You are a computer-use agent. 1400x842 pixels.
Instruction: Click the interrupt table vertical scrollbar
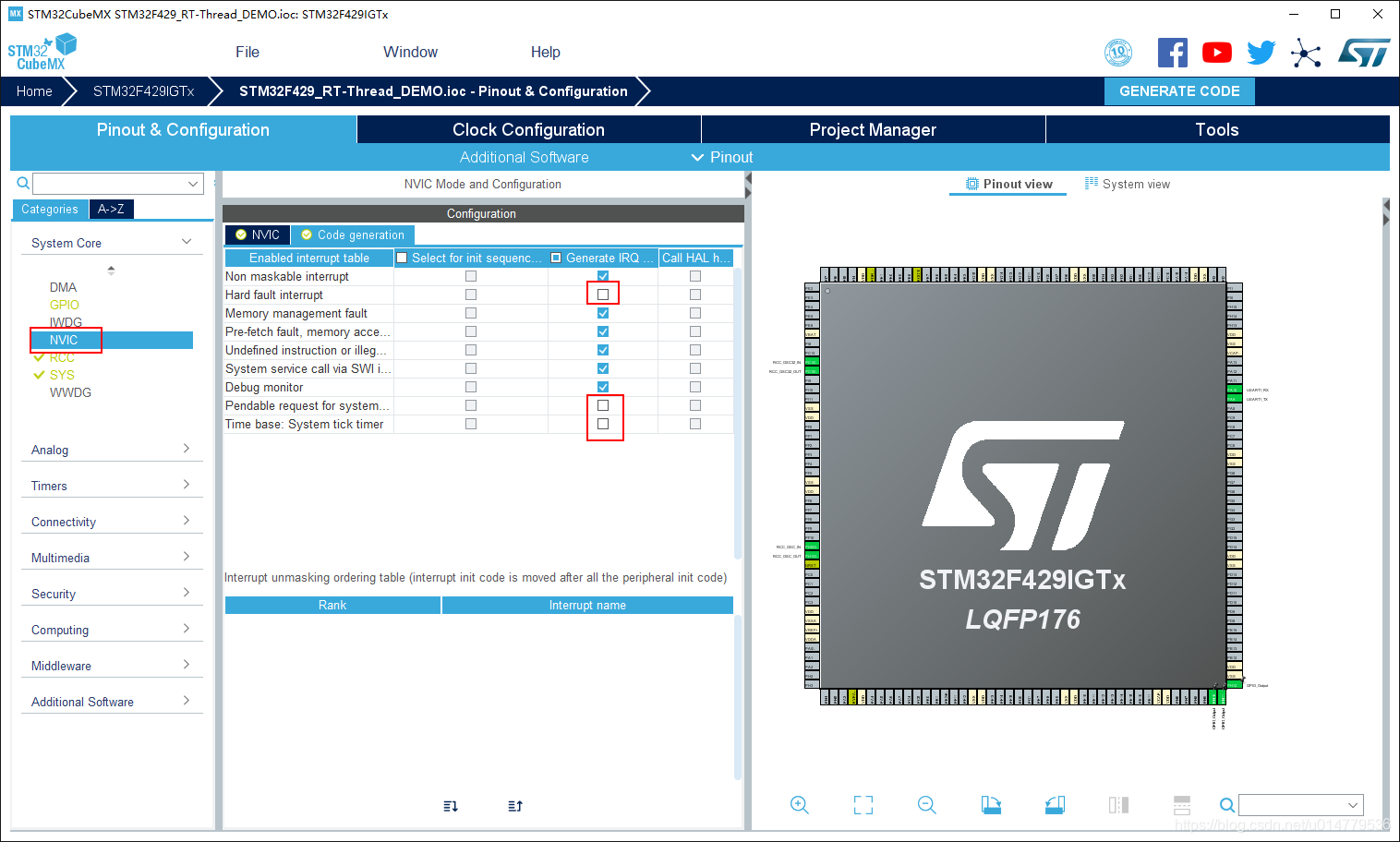[x=738, y=413]
